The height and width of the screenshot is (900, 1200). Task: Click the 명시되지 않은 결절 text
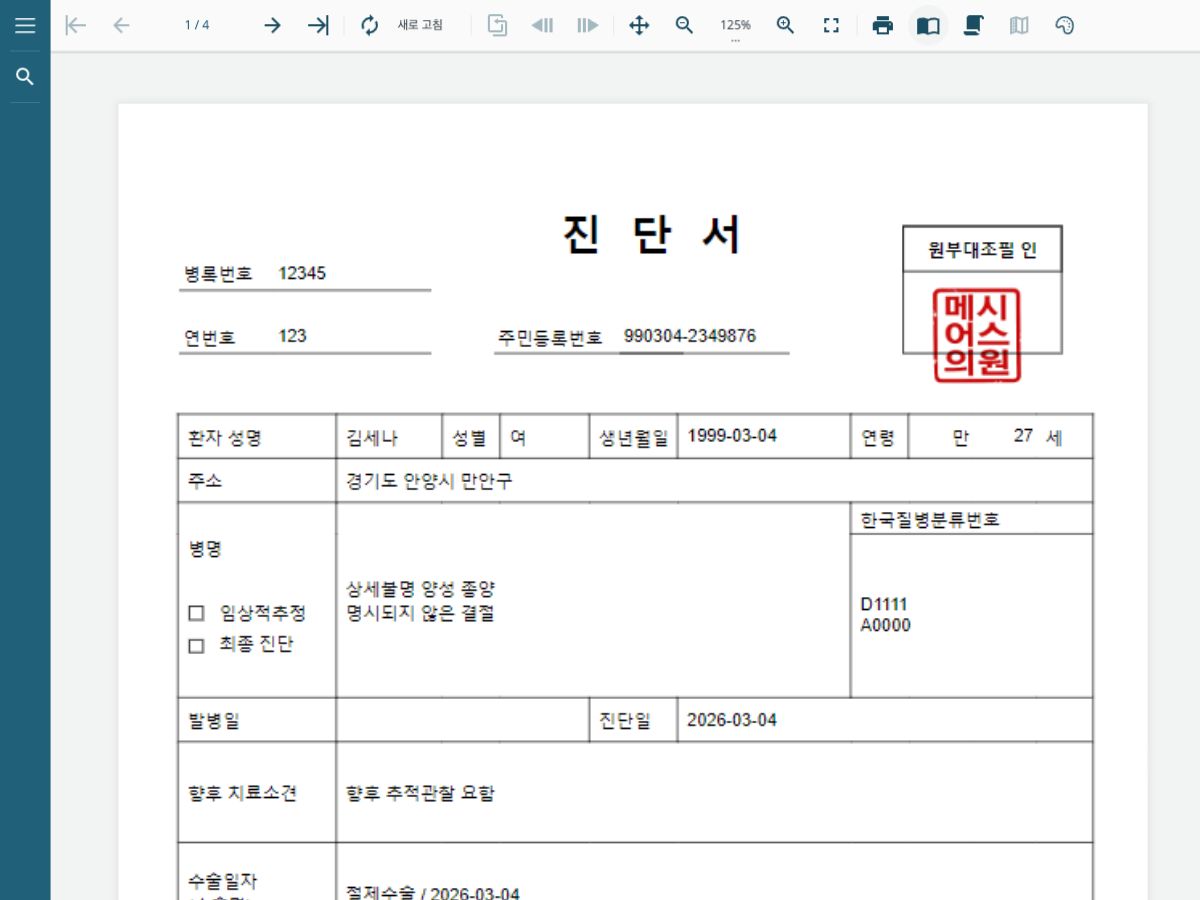[x=420, y=613]
